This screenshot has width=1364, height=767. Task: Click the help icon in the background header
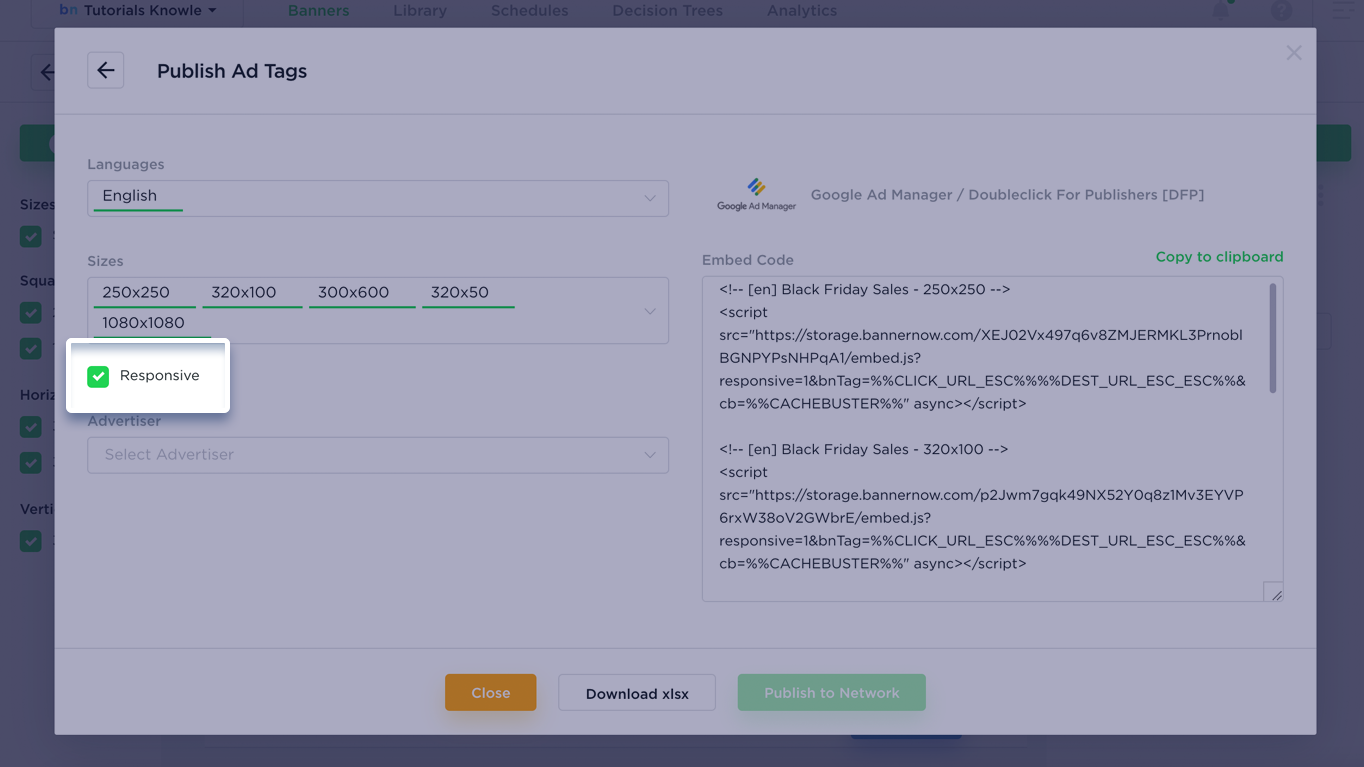point(1281,11)
